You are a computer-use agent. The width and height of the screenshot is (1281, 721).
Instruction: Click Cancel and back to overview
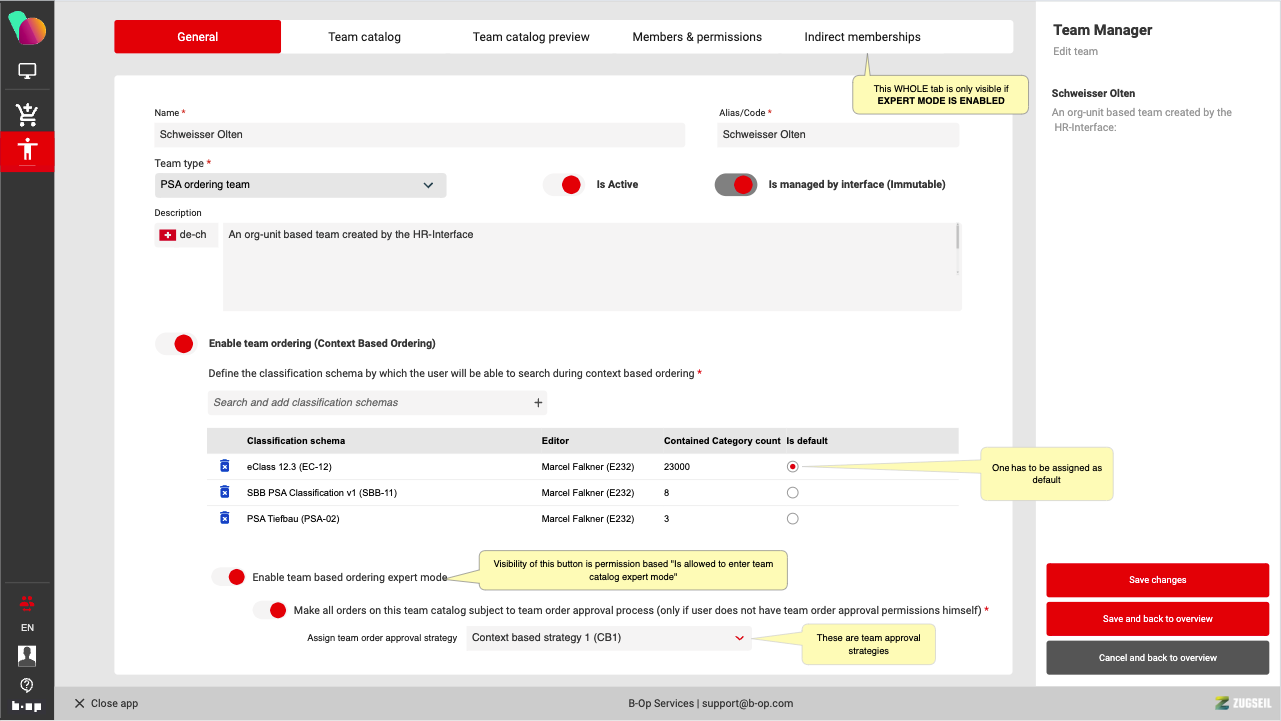click(1157, 658)
